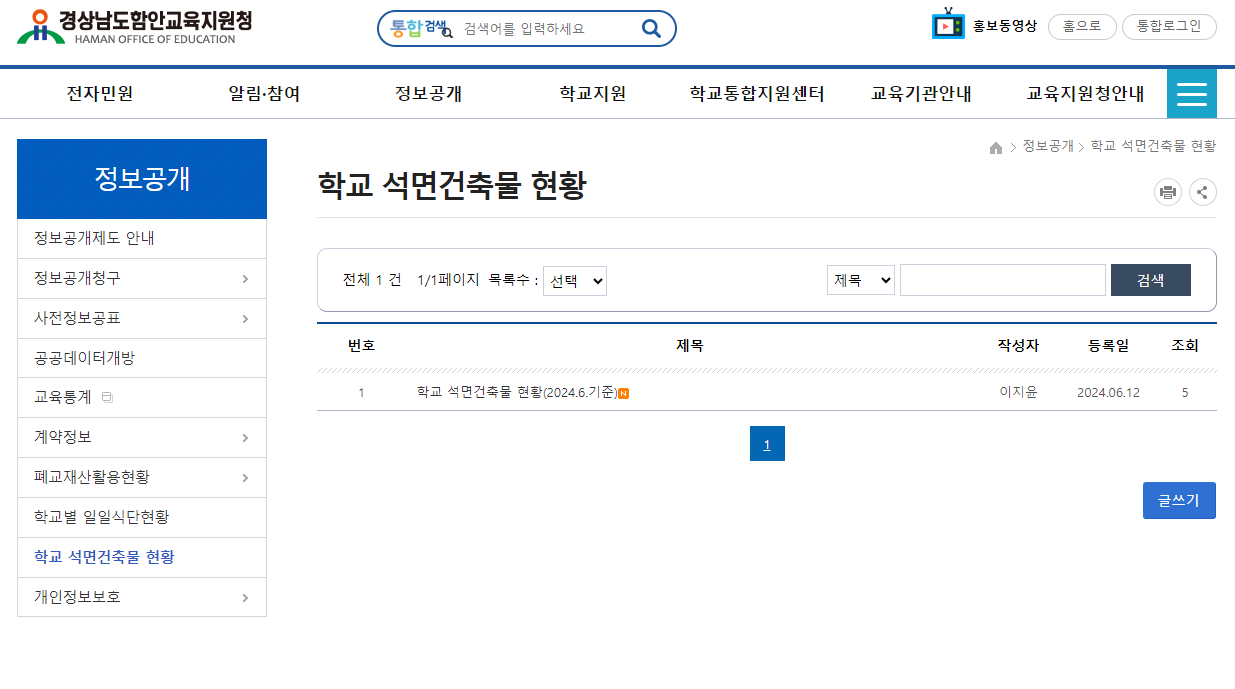Expand the 계약정보 sidebar chevron
Screen dimensions: 1235x689
246,438
